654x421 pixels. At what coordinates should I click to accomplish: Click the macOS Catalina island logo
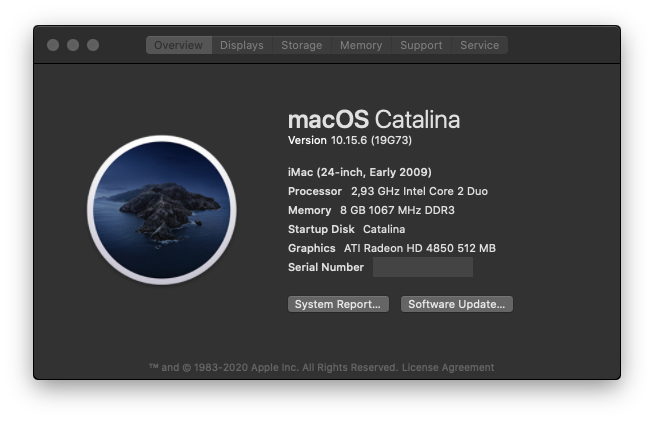162,210
